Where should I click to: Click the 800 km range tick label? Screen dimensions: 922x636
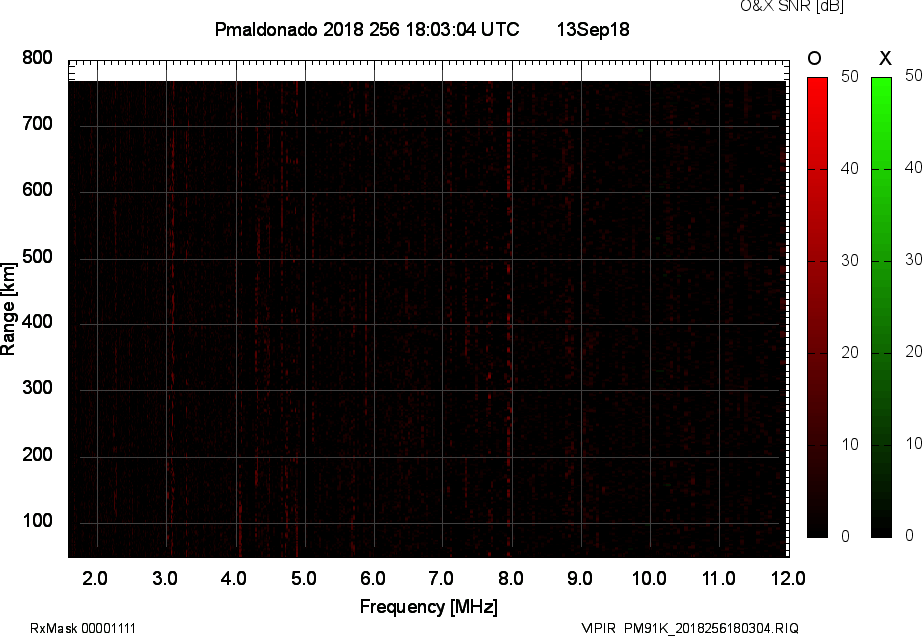point(35,58)
